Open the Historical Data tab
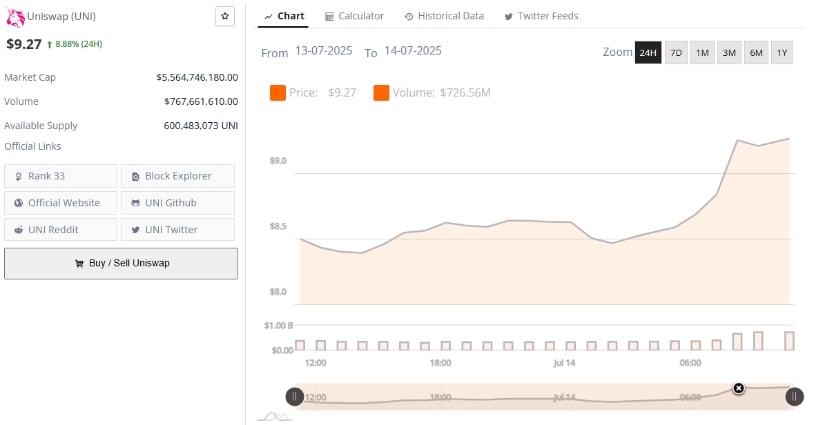 [x=444, y=16]
